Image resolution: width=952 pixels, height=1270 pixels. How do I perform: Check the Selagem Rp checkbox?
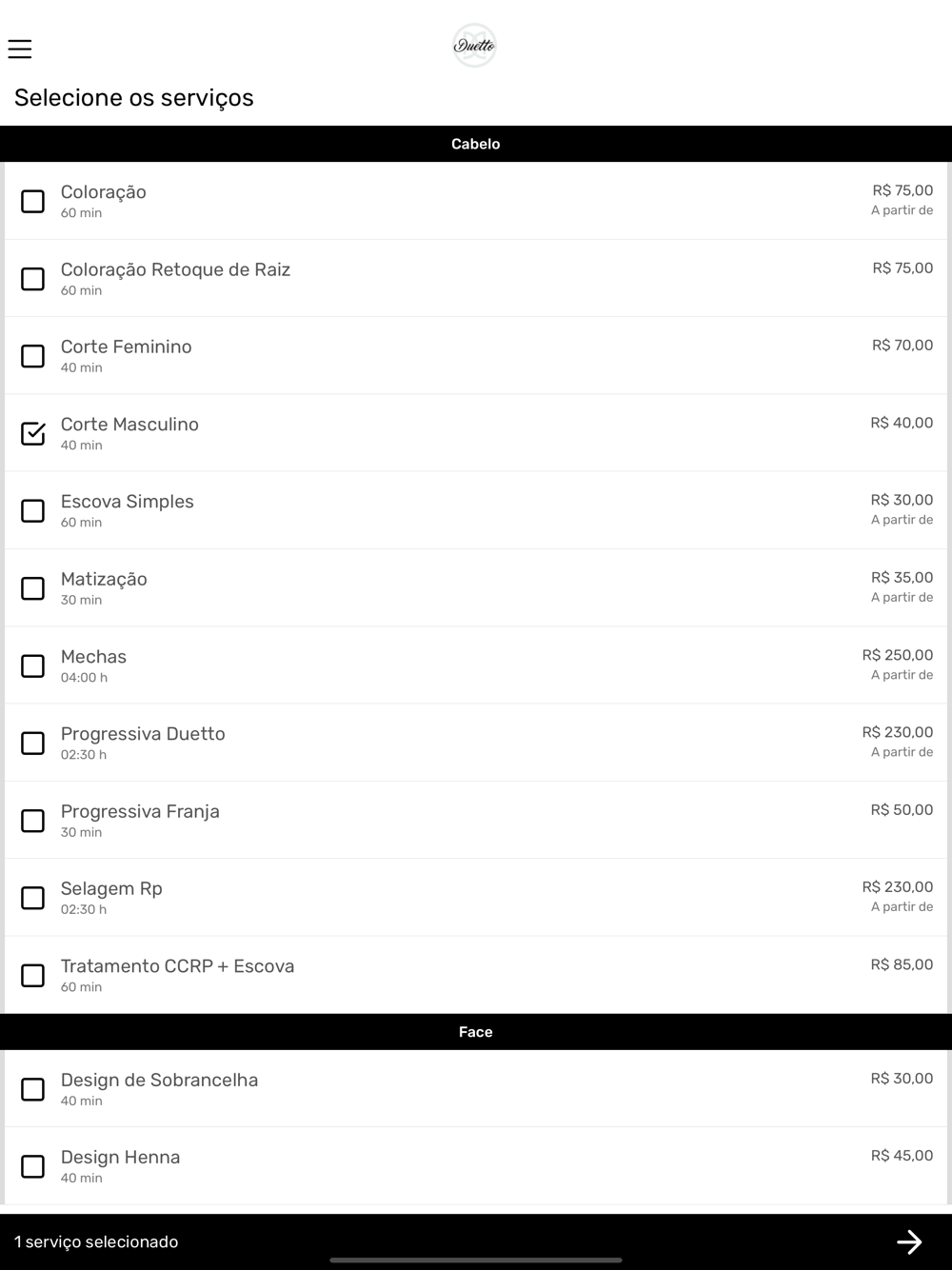(x=33, y=898)
